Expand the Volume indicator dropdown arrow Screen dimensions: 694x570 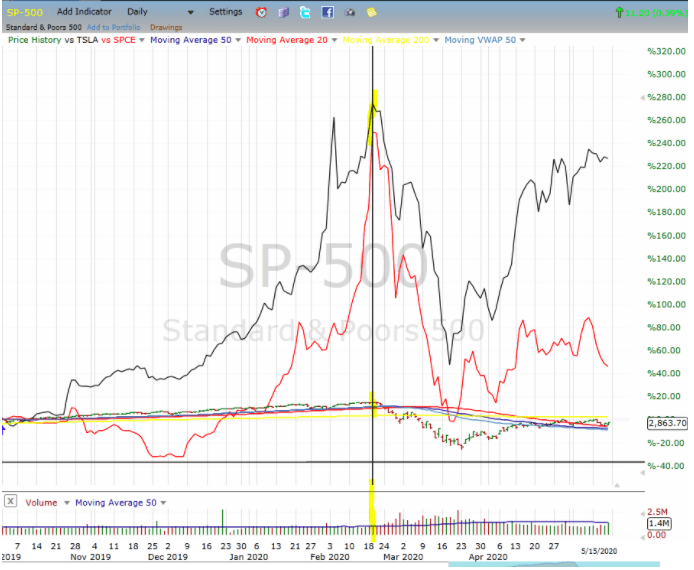click(x=67, y=503)
